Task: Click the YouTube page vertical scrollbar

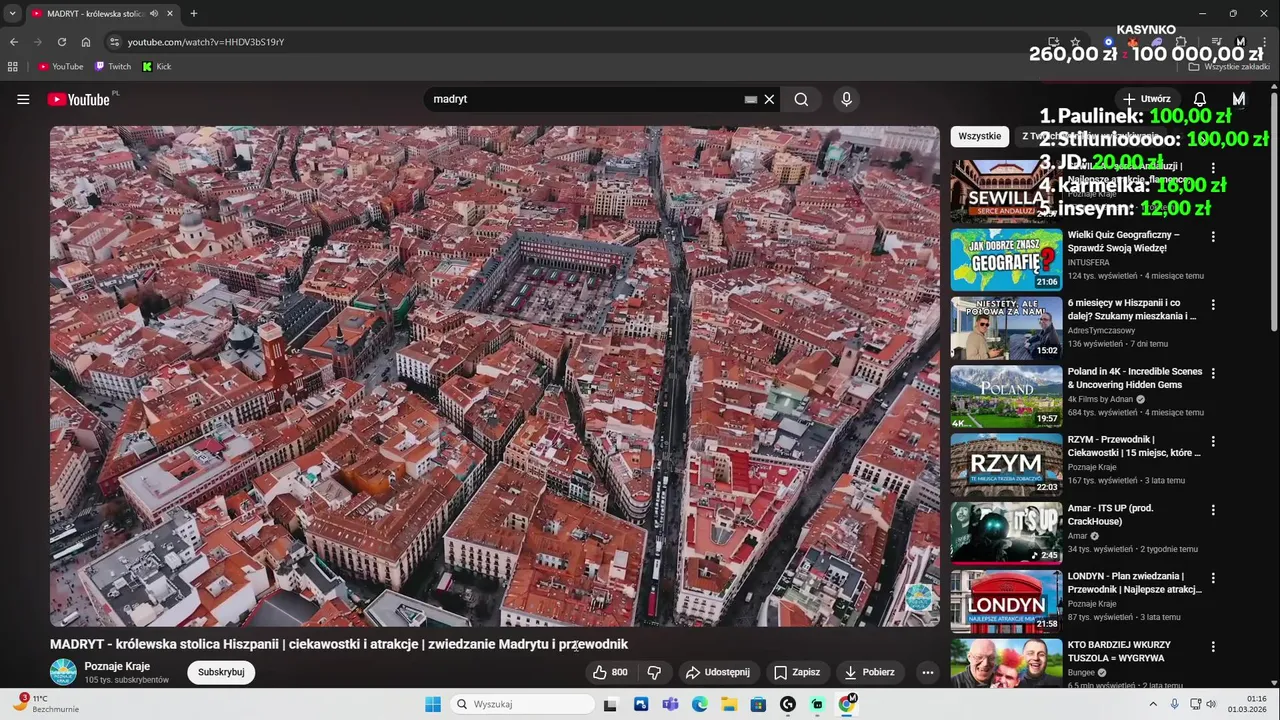Action: [x=1274, y=210]
